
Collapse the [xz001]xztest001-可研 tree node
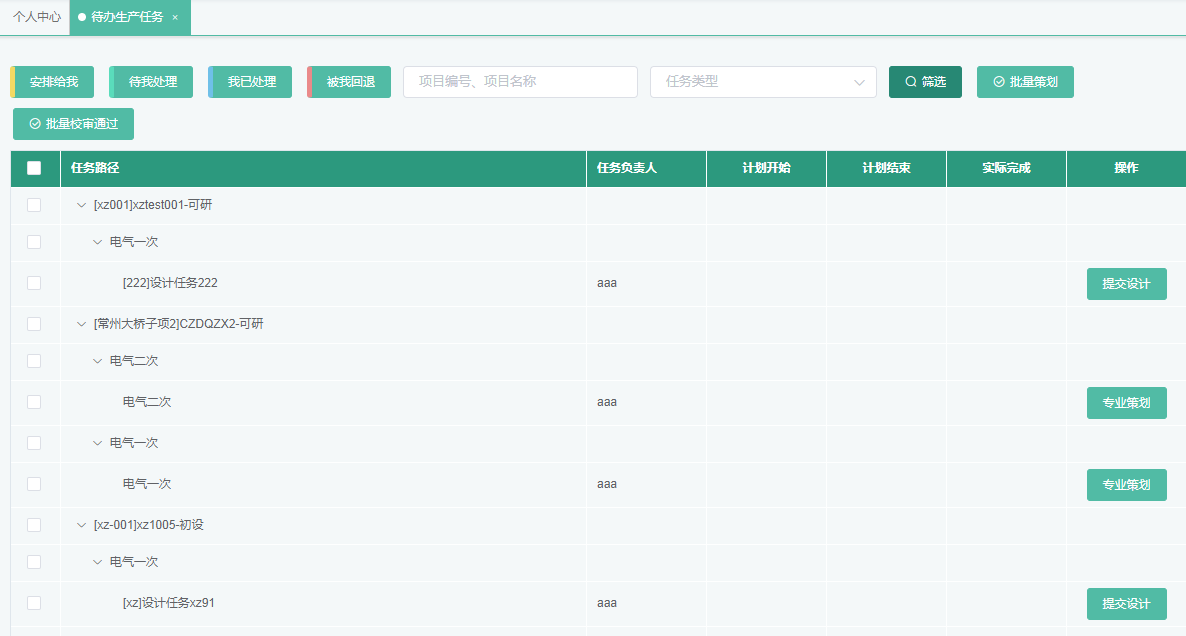tap(82, 205)
